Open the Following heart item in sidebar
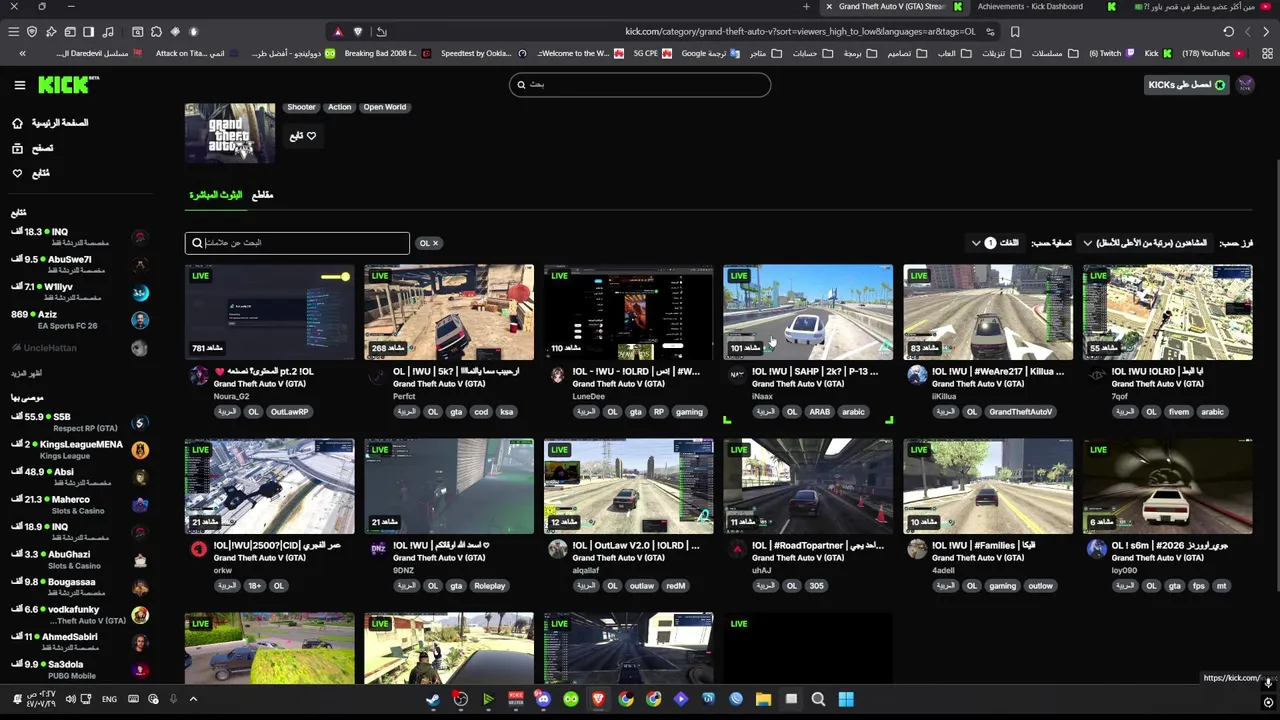The height and width of the screenshot is (720, 1280). pyautogui.click(x=30, y=173)
